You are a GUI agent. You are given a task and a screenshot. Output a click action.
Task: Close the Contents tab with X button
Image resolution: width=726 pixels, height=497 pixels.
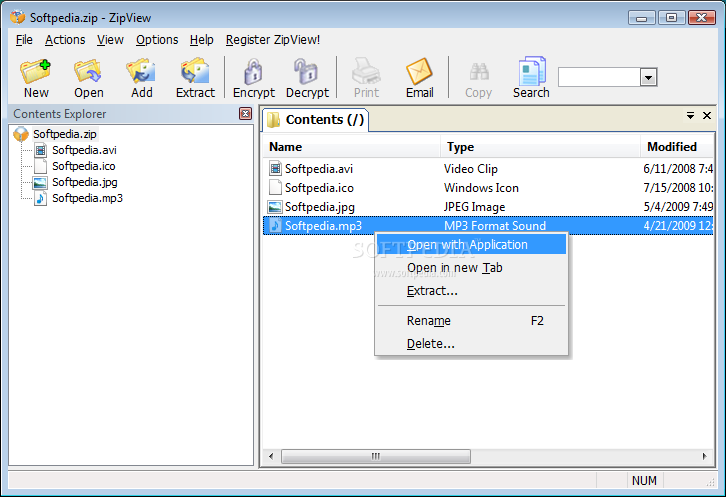click(707, 115)
